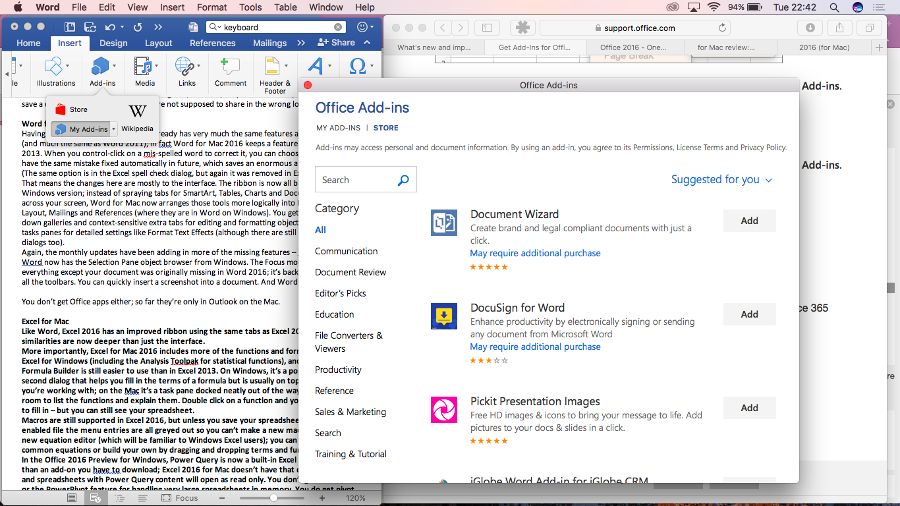
Task: Open the Wi-Fi menu bar icon
Action: [x=713, y=7]
